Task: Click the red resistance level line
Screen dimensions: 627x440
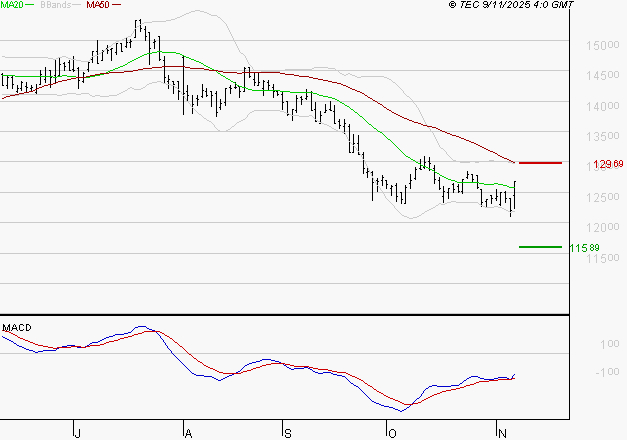Action: (x=540, y=163)
